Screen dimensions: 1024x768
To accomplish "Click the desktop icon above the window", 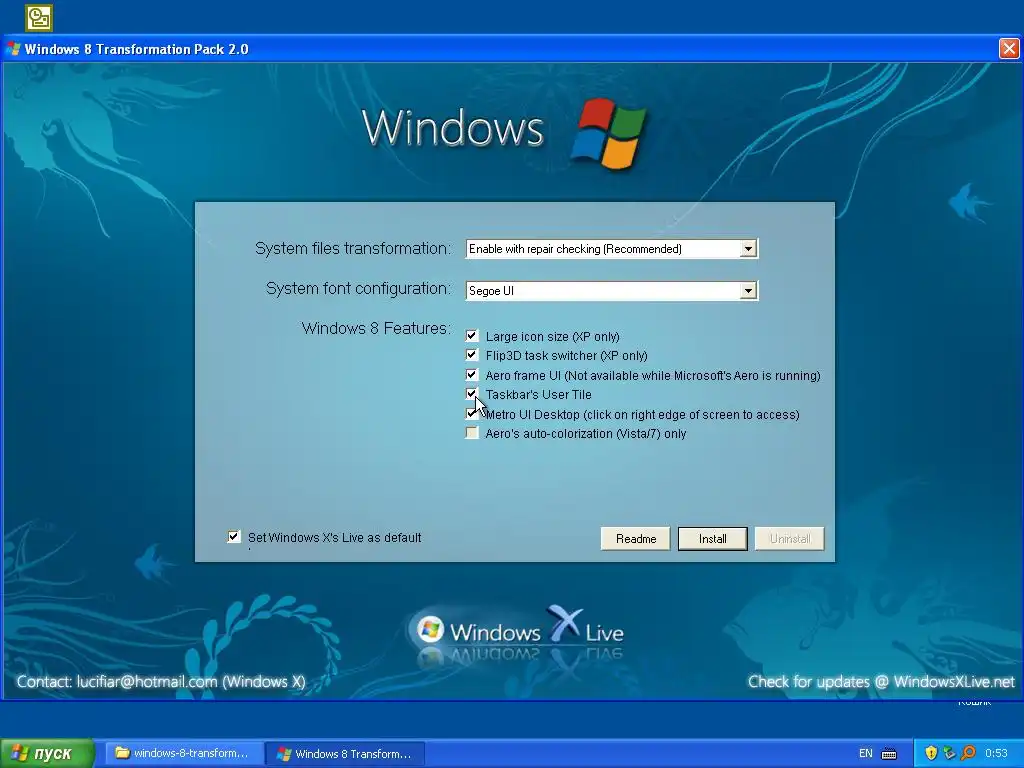I will pos(39,18).
